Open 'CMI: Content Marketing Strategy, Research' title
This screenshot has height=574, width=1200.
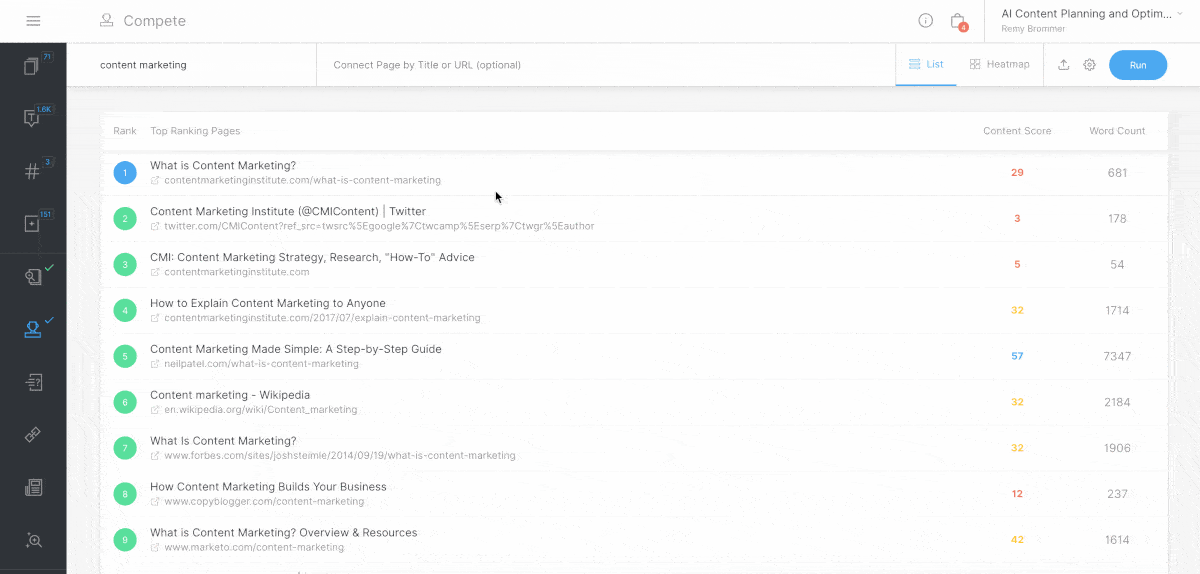(x=312, y=257)
